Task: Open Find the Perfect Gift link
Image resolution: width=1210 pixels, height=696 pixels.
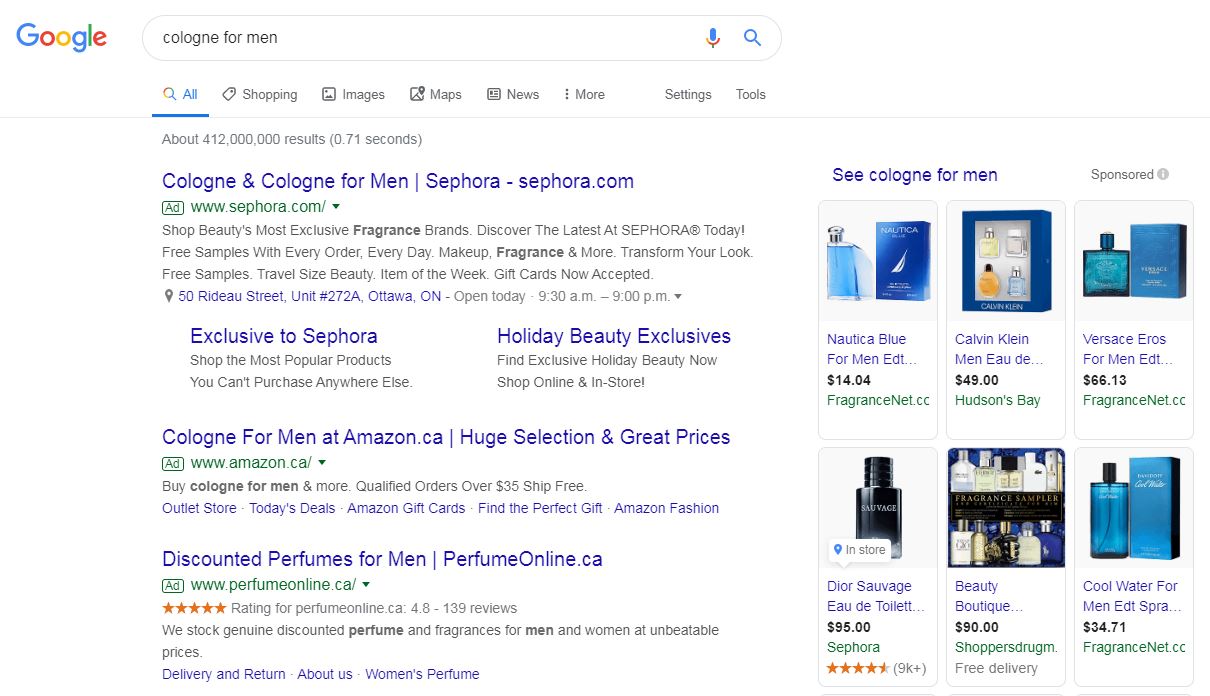Action: pyautogui.click(x=540, y=508)
